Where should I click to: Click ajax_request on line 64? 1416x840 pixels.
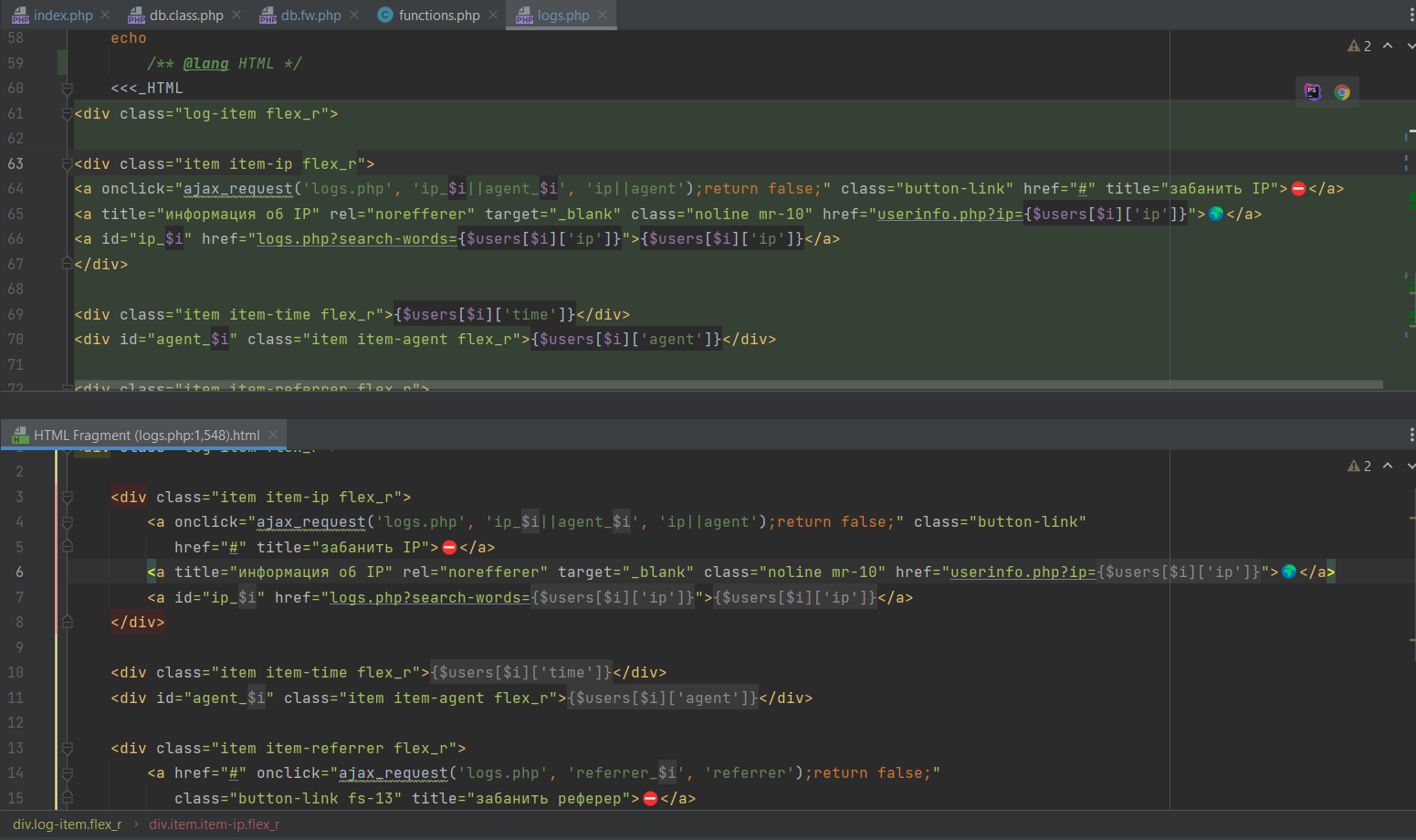(x=238, y=189)
